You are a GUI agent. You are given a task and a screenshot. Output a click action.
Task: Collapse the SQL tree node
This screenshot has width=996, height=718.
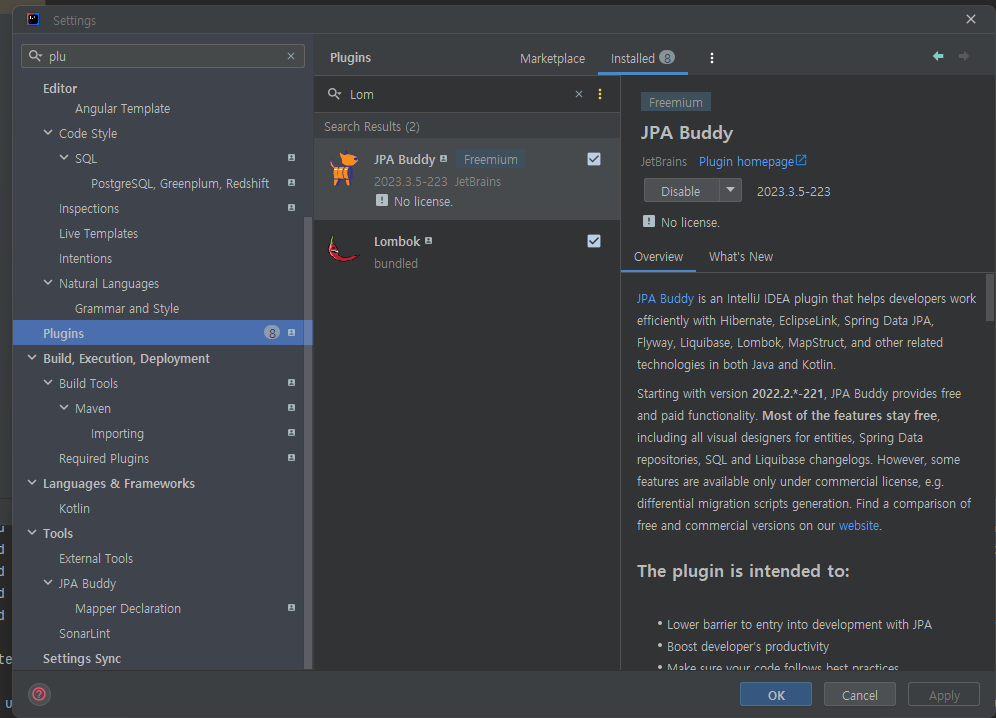(x=64, y=158)
